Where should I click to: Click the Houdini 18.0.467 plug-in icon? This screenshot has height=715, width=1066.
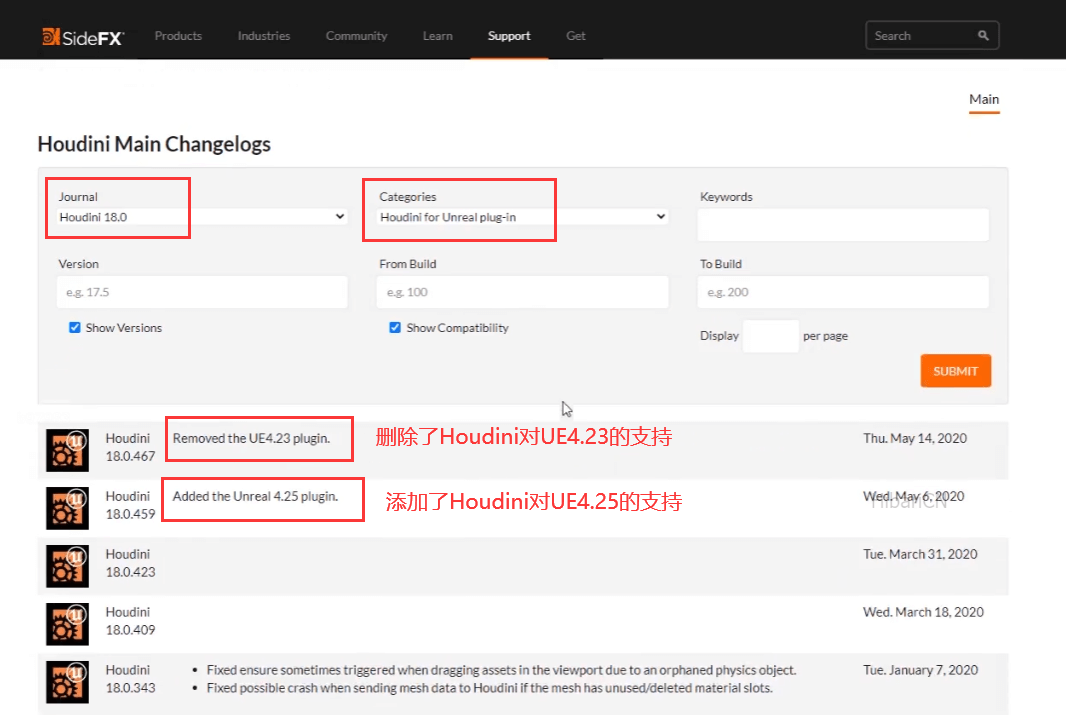point(67,450)
